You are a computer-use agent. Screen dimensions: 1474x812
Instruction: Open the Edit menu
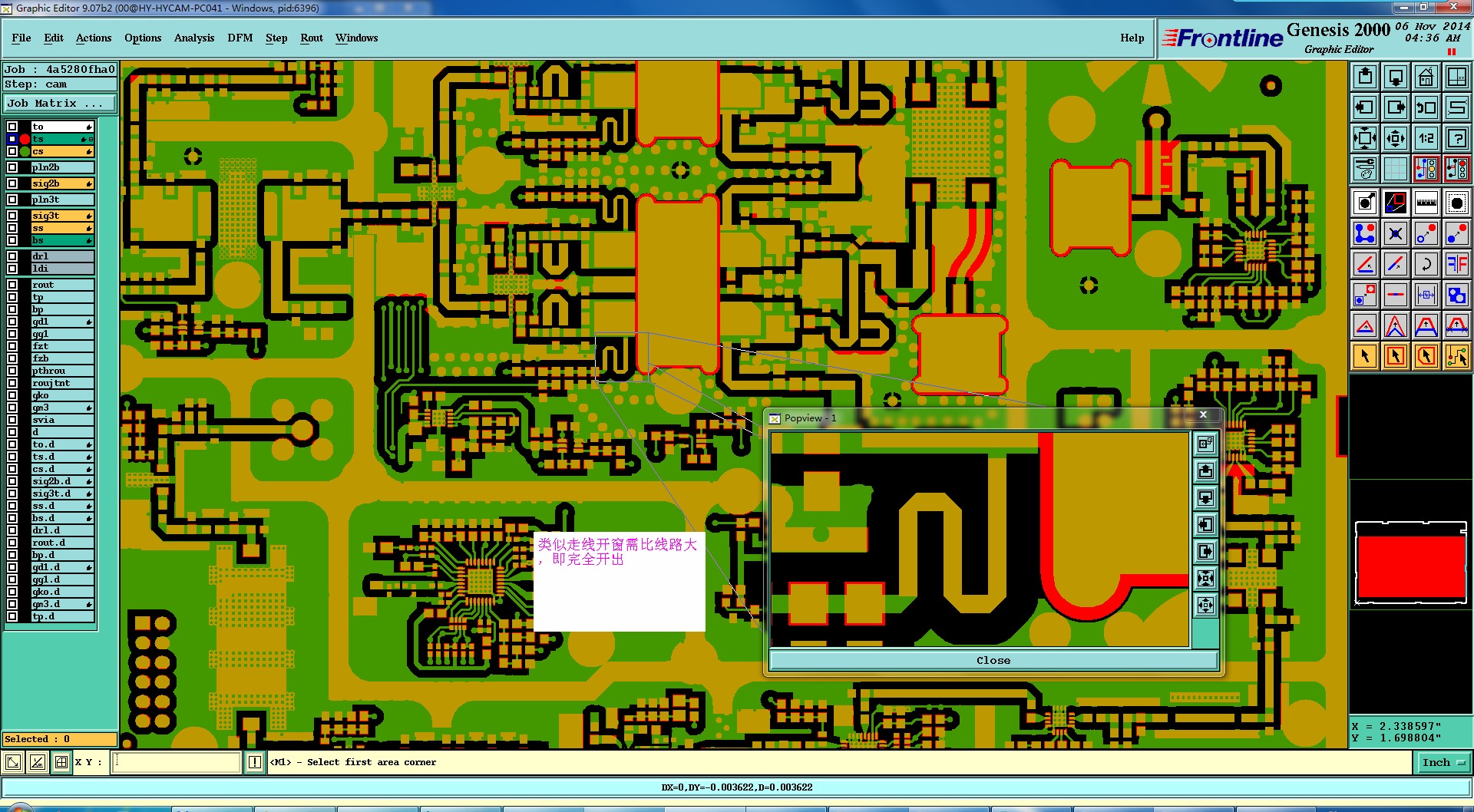coord(54,38)
